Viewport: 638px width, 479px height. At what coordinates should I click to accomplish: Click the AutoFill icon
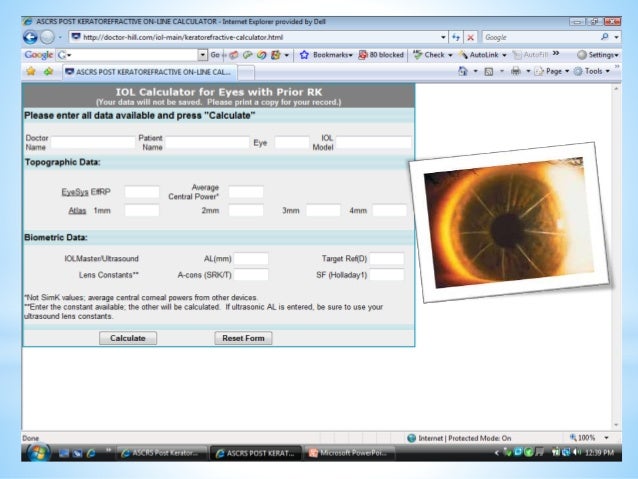[517, 55]
